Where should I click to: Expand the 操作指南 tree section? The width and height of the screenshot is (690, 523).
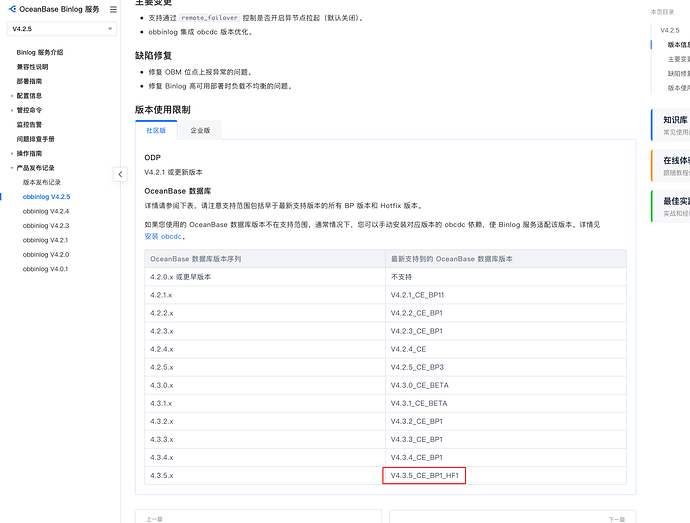pyautogui.click(x=12, y=153)
